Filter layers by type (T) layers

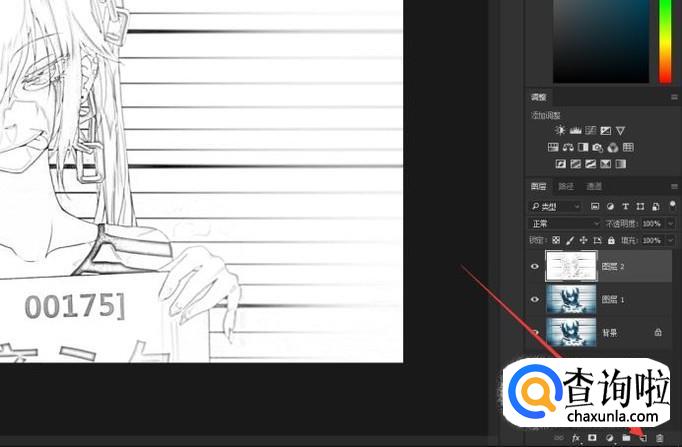625,207
